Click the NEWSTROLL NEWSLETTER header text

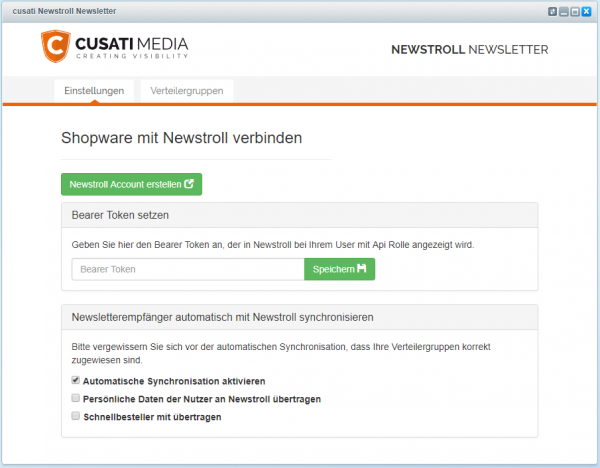click(x=470, y=49)
